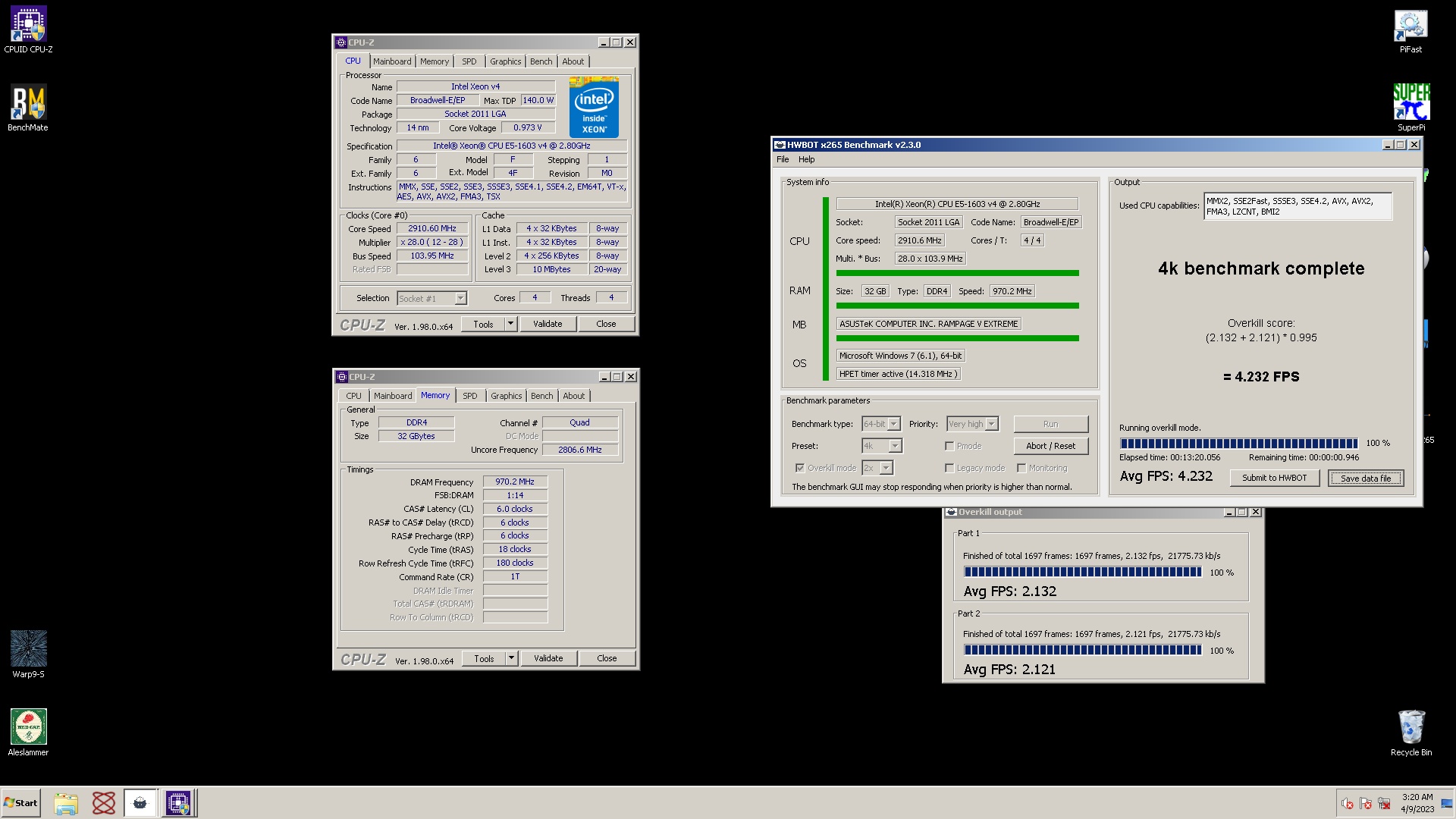Open the File menu in HWBOT x265
The image size is (1456, 819).
[783, 159]
